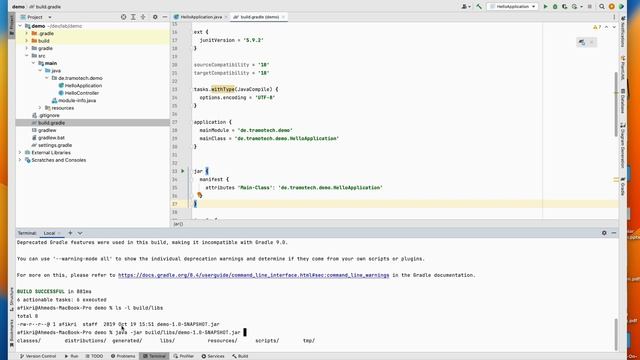Open editor tabs more options icon
The width and height of the screenshot is (640, 360).
[614, 17]
